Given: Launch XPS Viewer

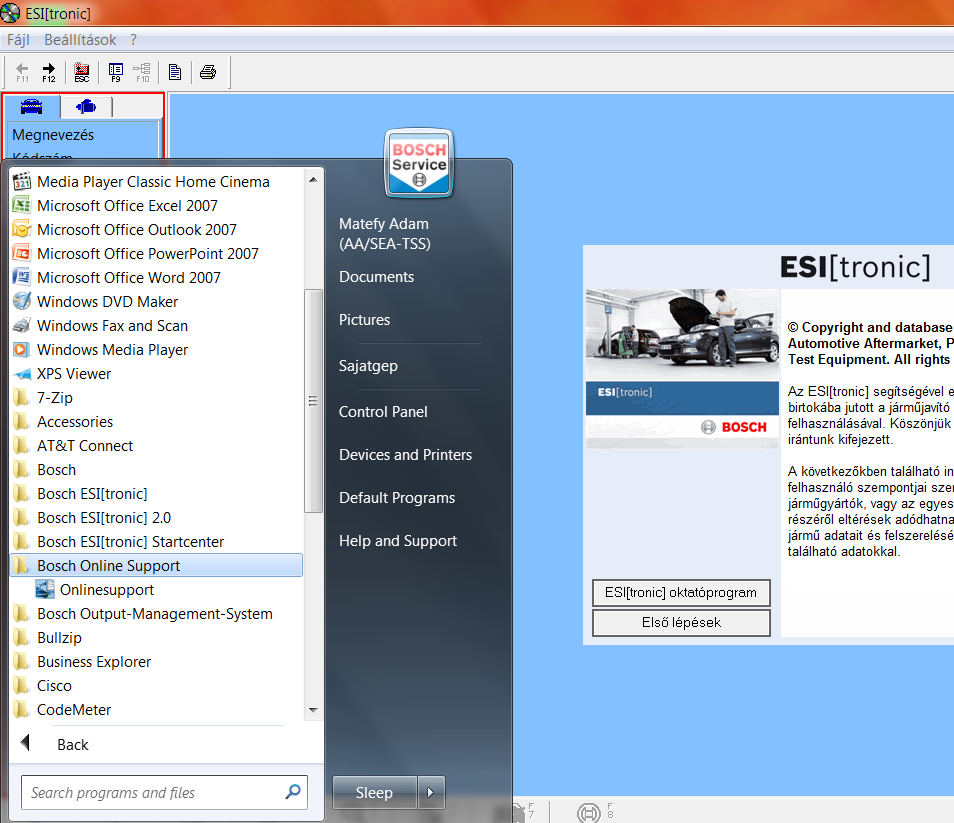Looking at the screenshot, I should pyautogui.click(x=156, y=374).
